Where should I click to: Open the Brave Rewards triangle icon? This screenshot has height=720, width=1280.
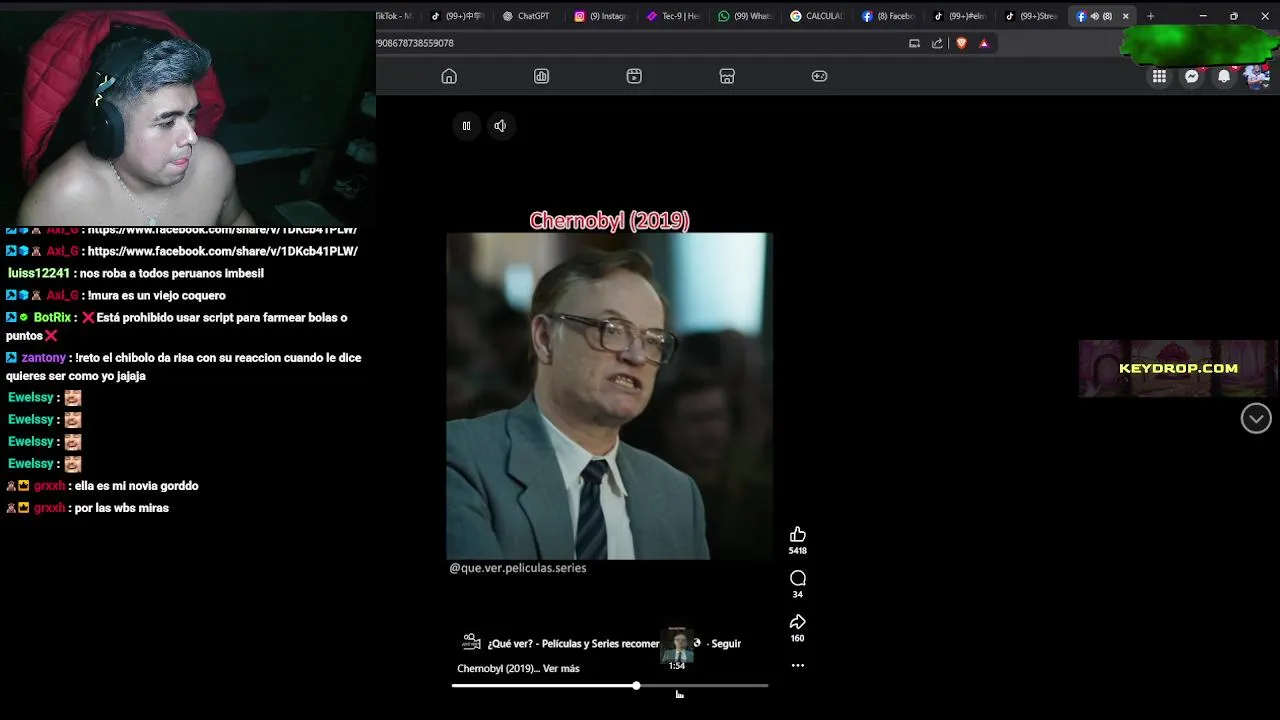[x=984, y=43]
